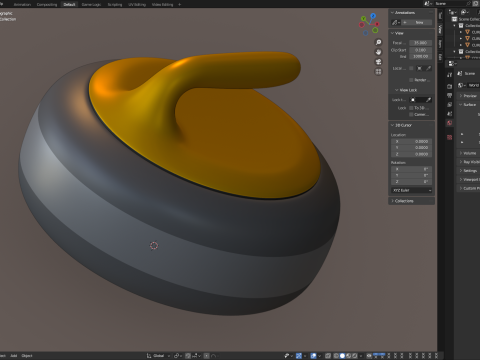Expand the Settings panel in World properties
The width and height of the screenshot is (480, 360).
point(461,171)
